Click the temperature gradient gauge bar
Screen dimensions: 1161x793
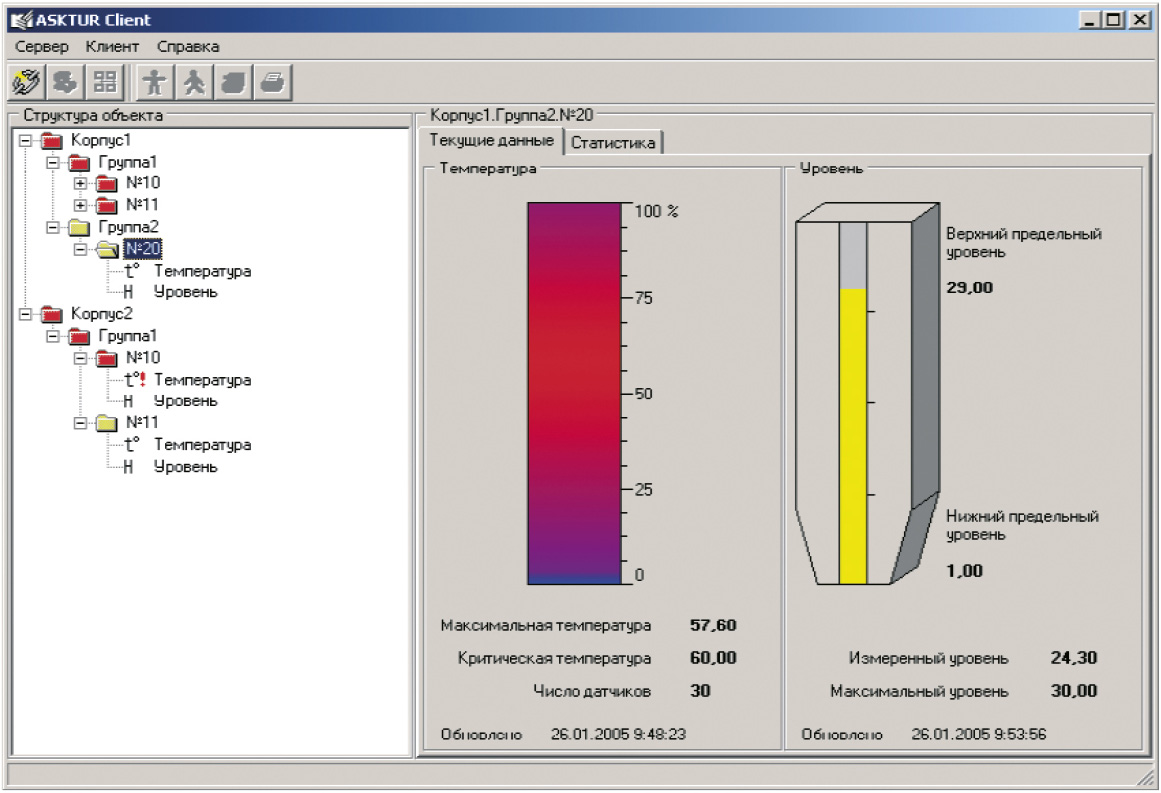[575, 393]
